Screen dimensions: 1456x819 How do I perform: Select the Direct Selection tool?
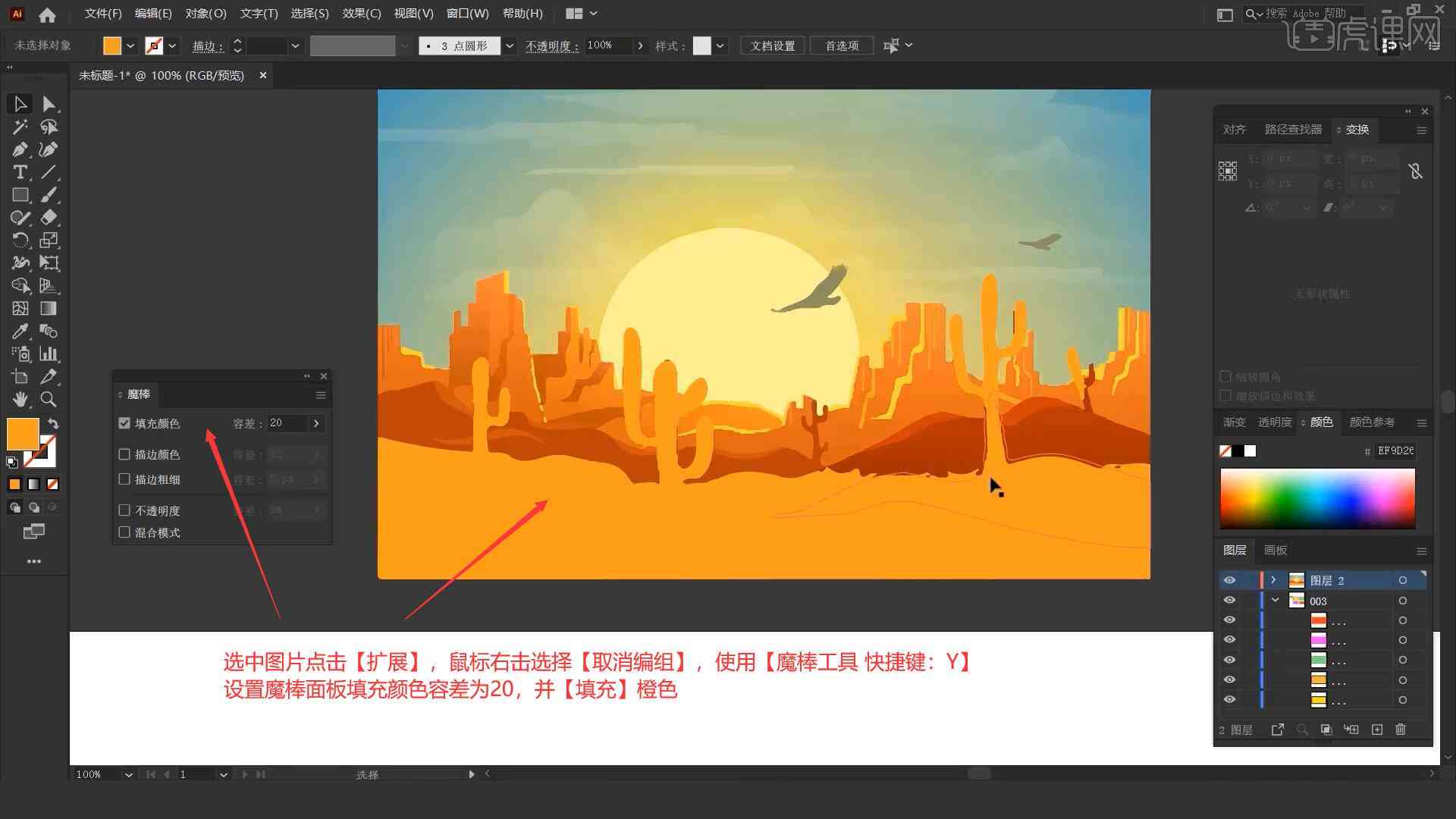pyautogui.click(x=48, y=103)
